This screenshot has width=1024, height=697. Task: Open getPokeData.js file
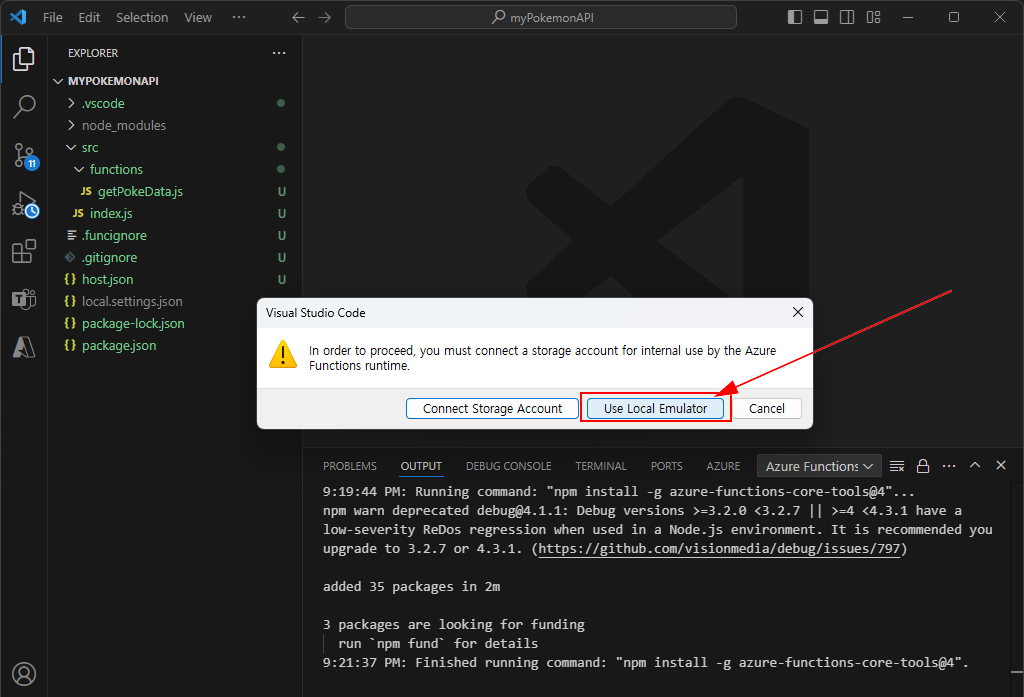pos(176,191)
